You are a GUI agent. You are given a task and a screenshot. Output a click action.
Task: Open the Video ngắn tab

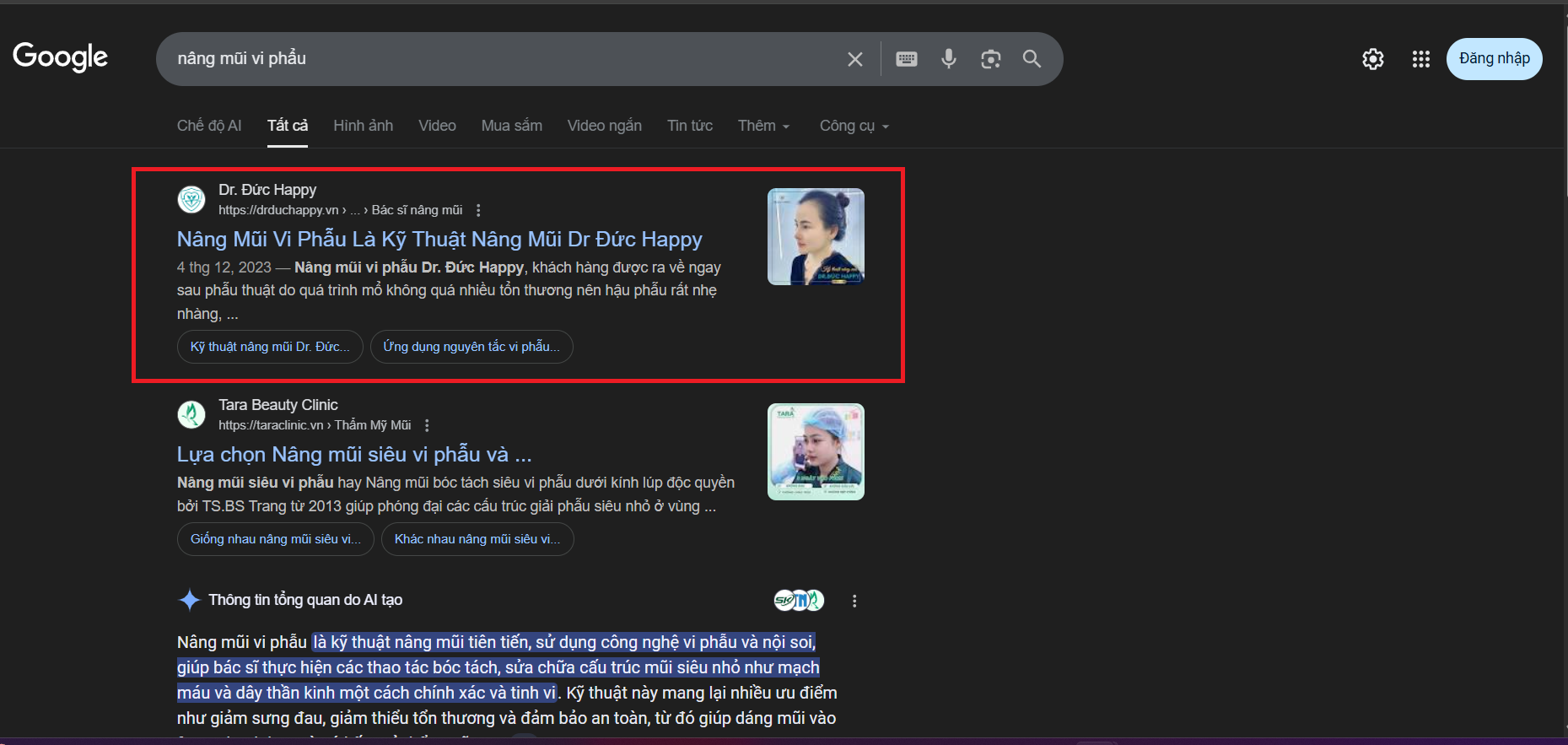tap(605, 126)
